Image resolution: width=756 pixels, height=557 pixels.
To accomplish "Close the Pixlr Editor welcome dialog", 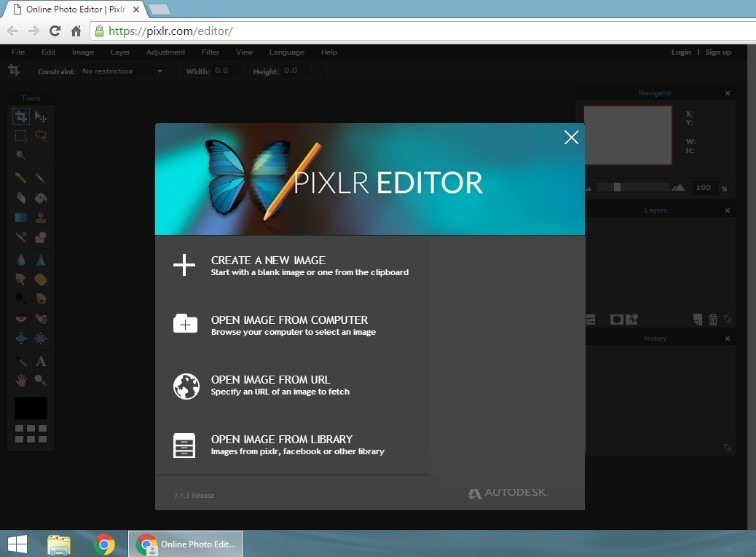I will coord(571,137).
